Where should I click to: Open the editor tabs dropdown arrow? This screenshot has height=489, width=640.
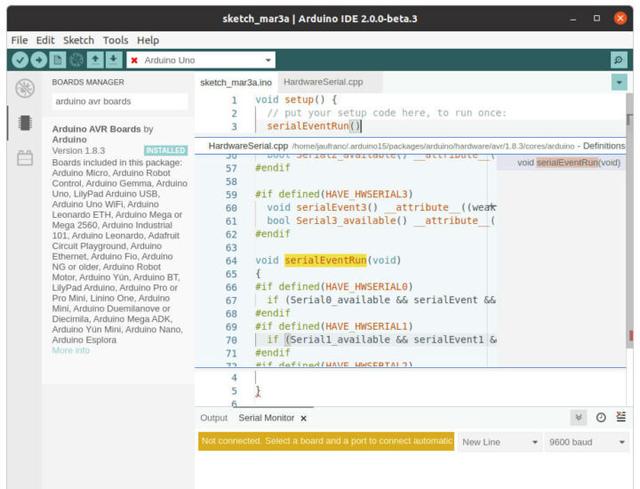click(x=619, y=82)
